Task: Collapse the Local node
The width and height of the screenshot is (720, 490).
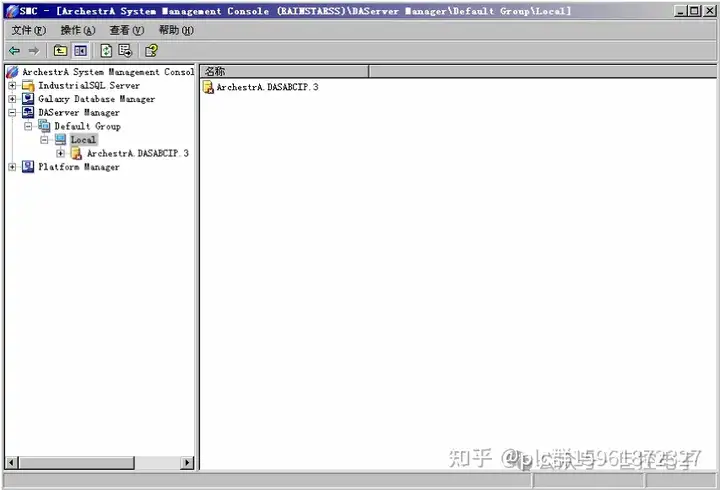Action: pos(45,140)
